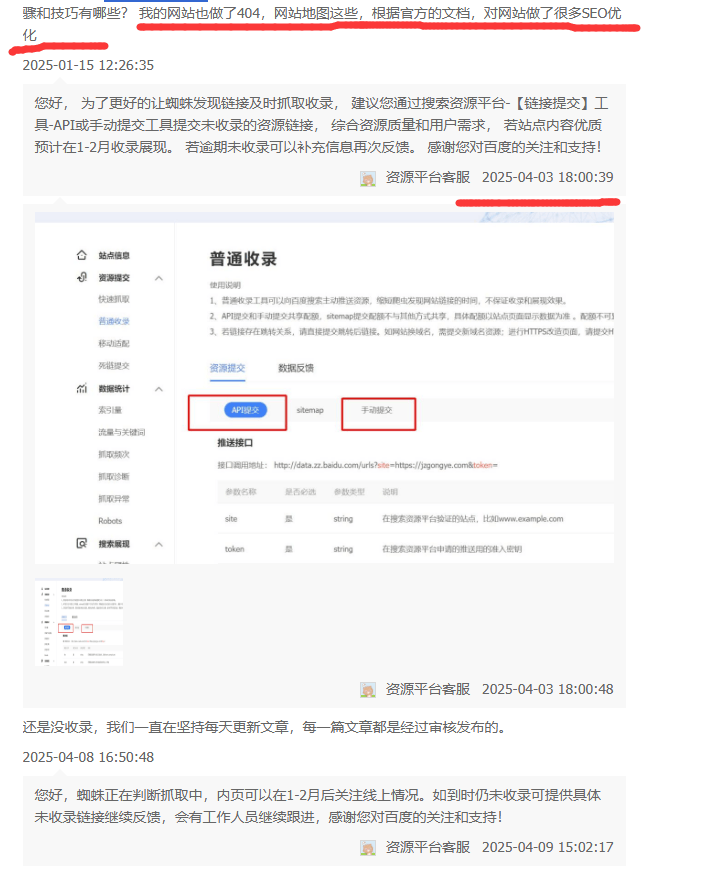This screenshot has height=873, width=719.
Task: Collapse the 数据统计 sidebar section chevron
Action: click(x=159, y=389)
